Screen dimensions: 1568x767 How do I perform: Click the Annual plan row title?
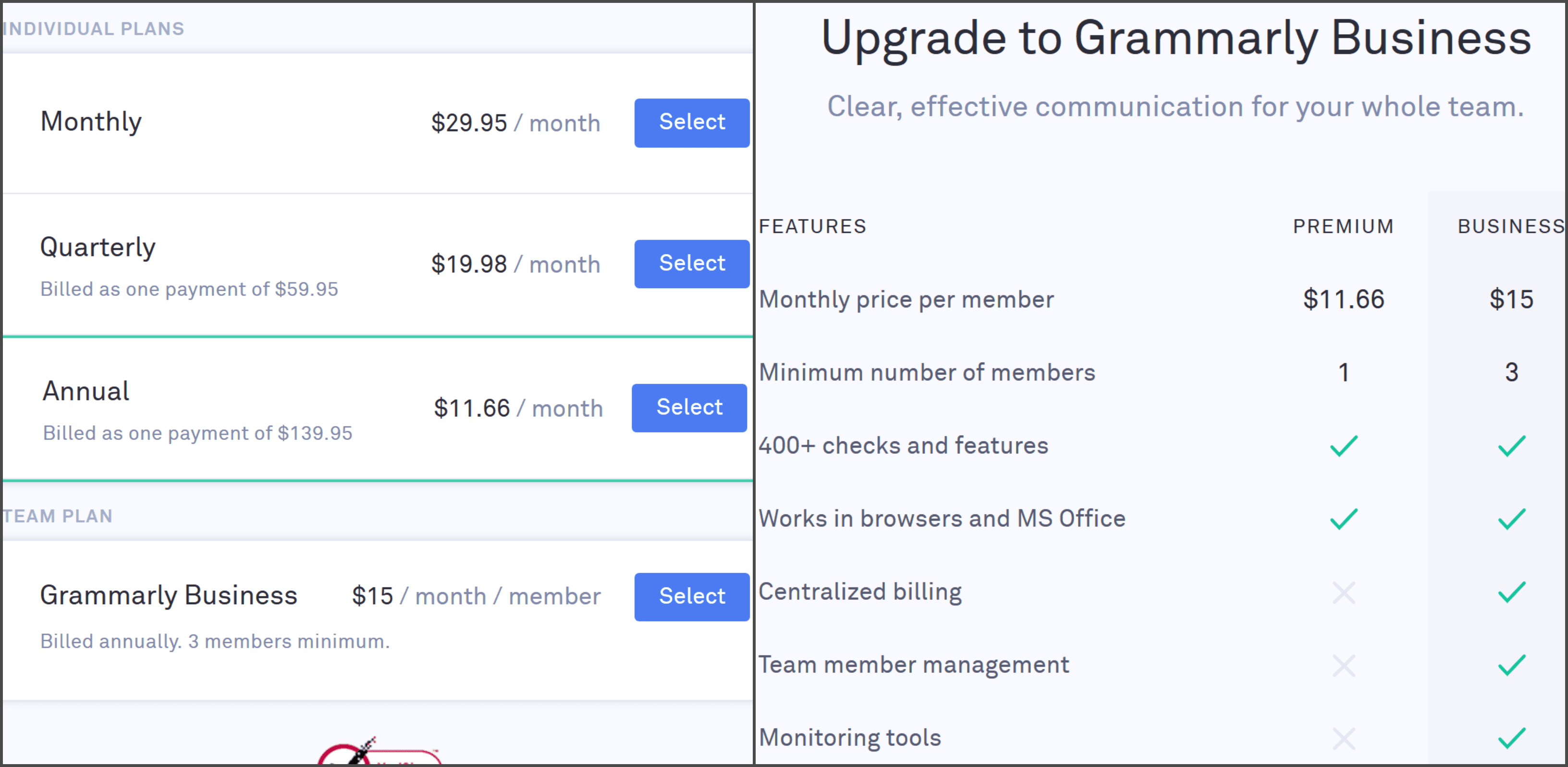tap(86, 391)
